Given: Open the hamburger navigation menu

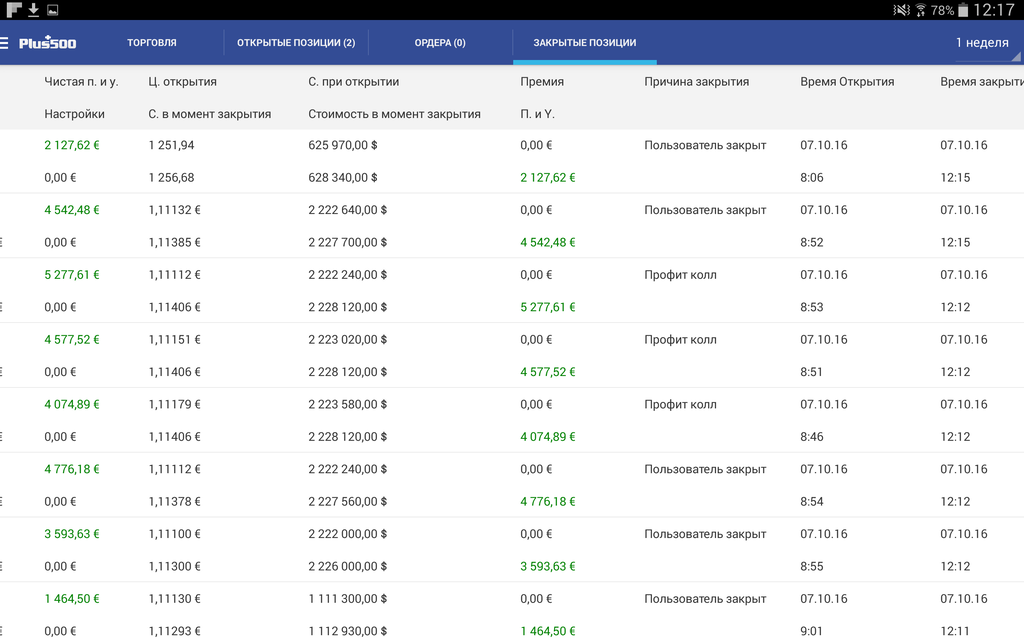Looking at the screenshot, I should 5,43.
